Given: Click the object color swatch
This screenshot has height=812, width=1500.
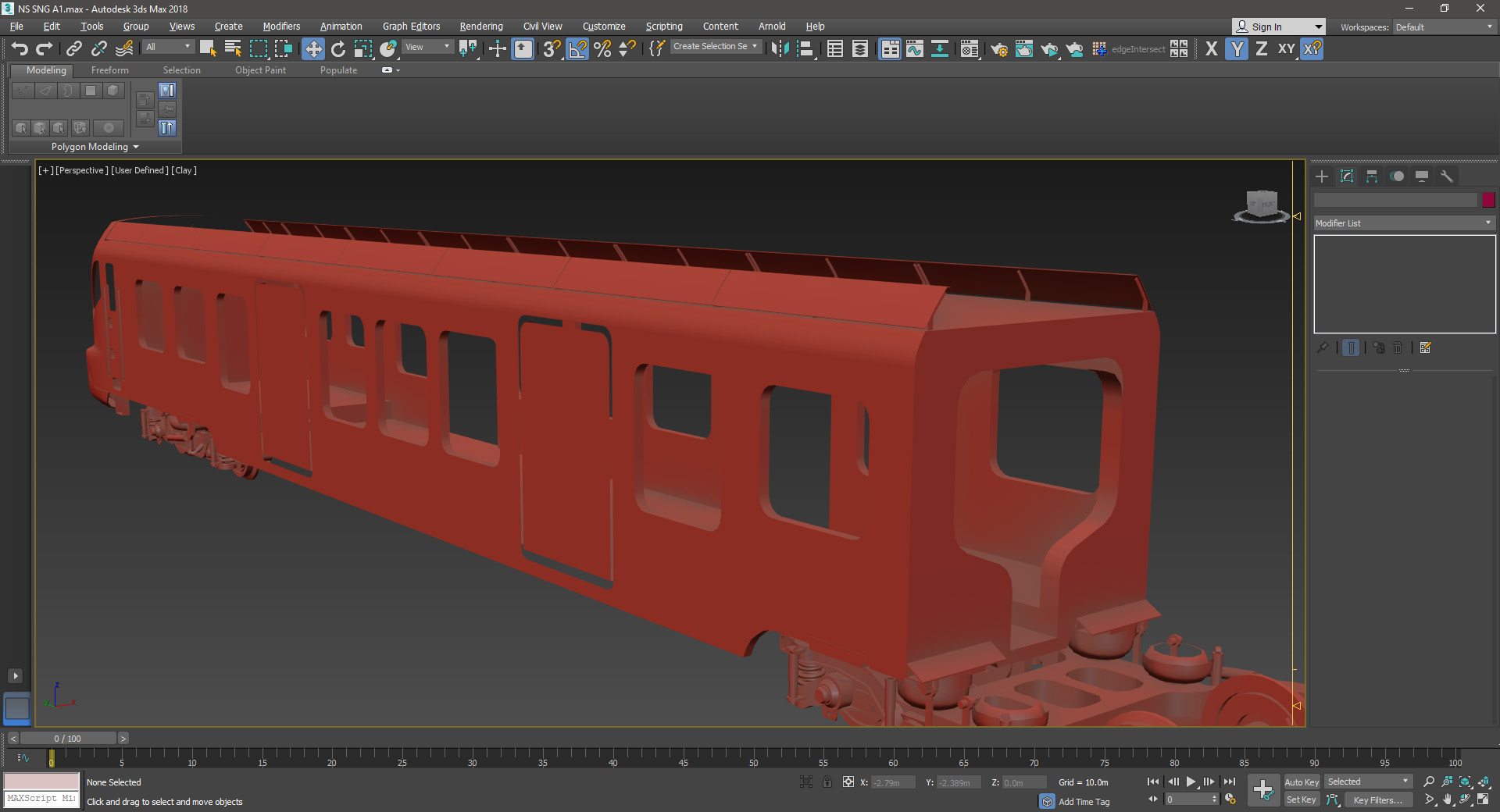Looking at the screenshot, I should 1488,200.
